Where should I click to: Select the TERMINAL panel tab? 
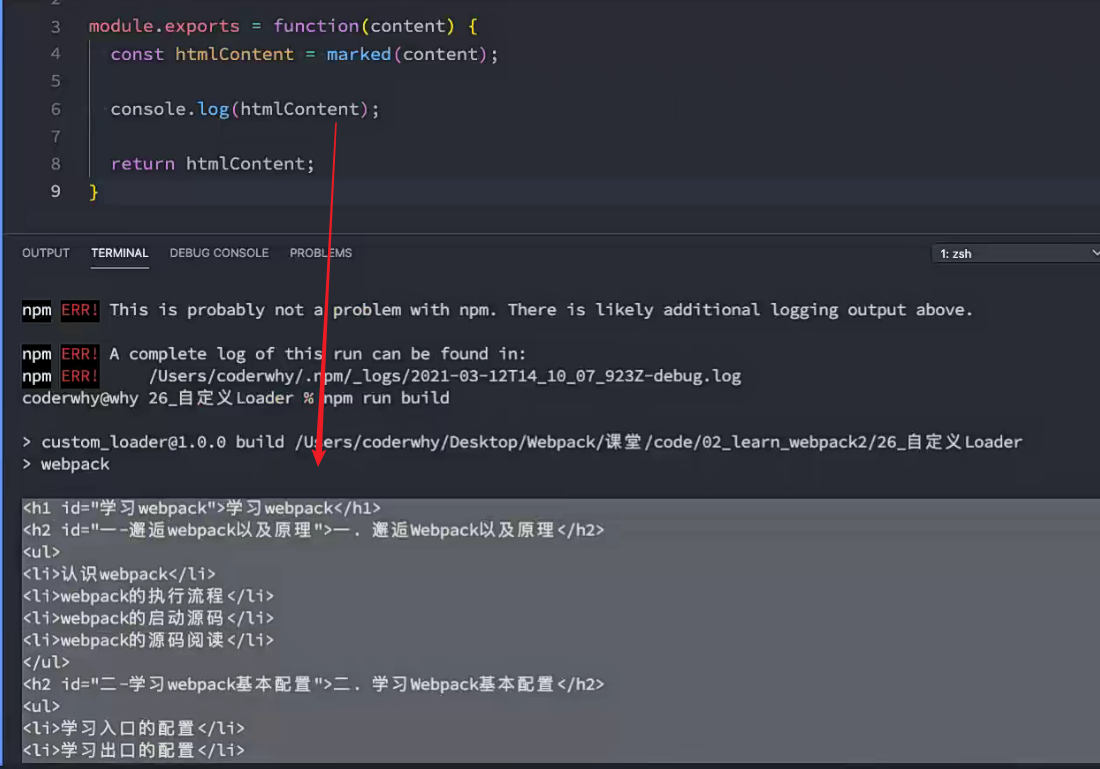pos(119,253)
